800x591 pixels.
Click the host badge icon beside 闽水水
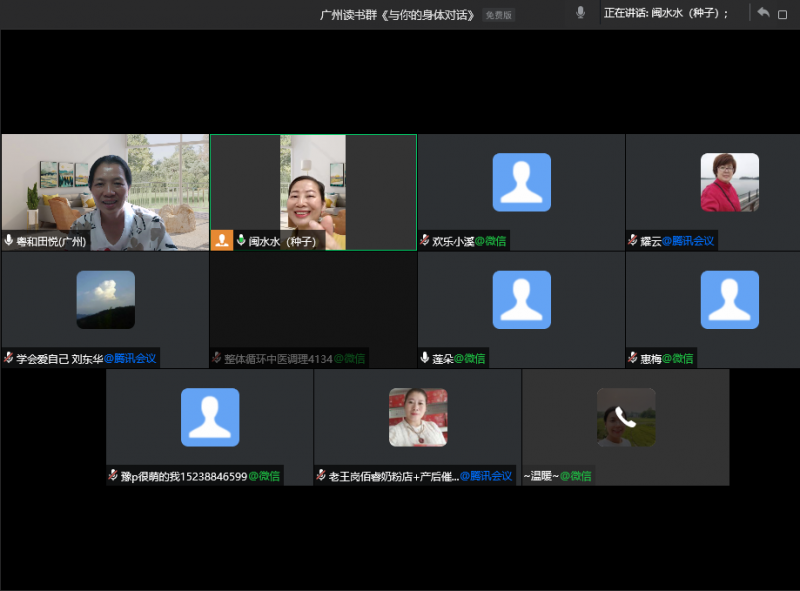tap(222, 241)
